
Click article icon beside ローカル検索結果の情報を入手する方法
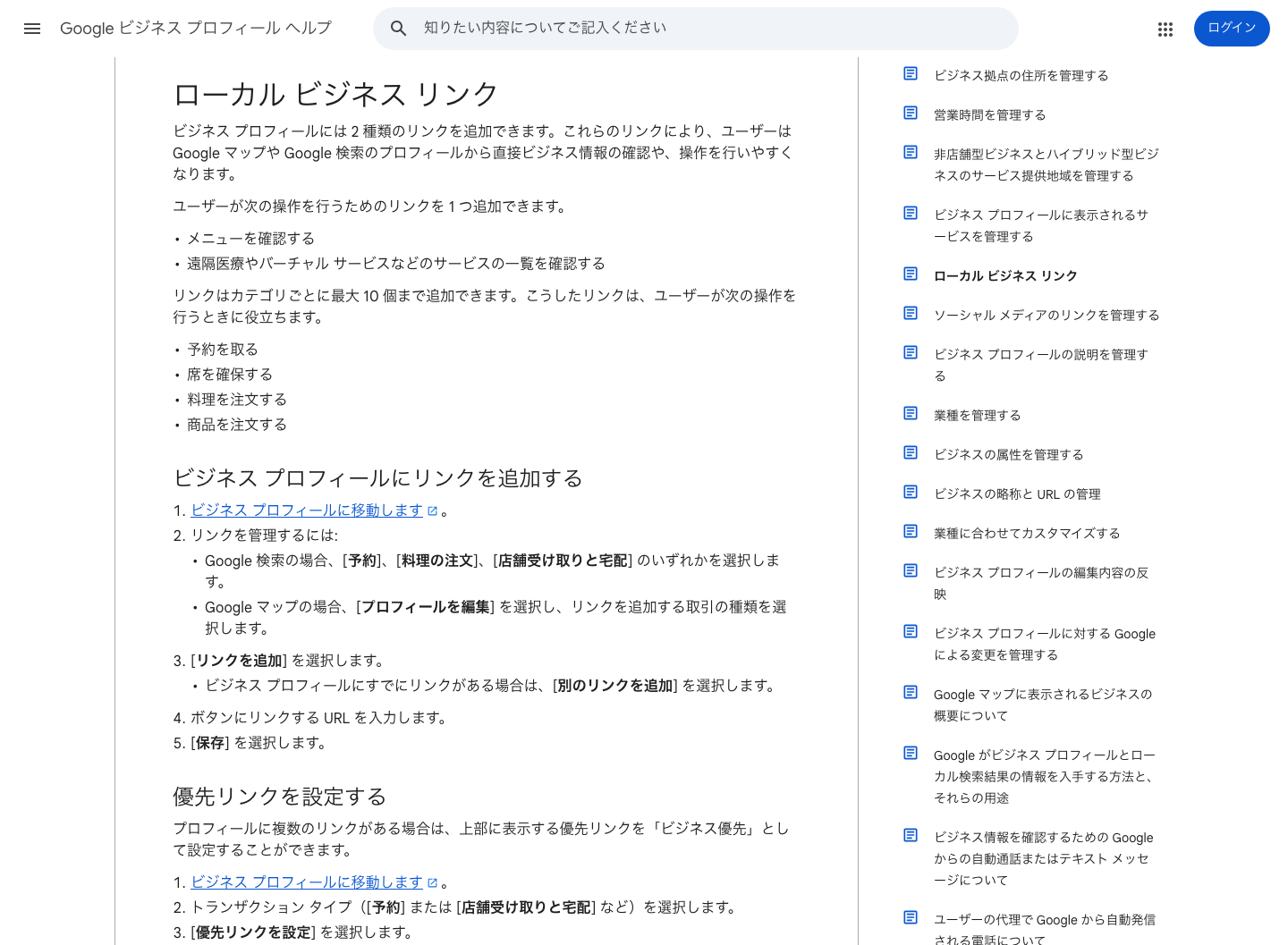[x=911, y=753]
